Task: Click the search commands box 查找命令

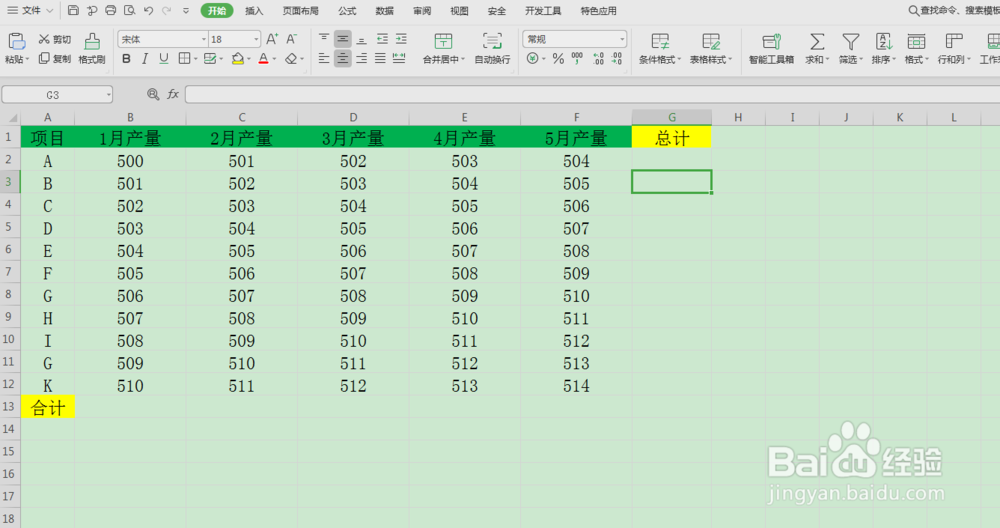Action: [953, 10]
